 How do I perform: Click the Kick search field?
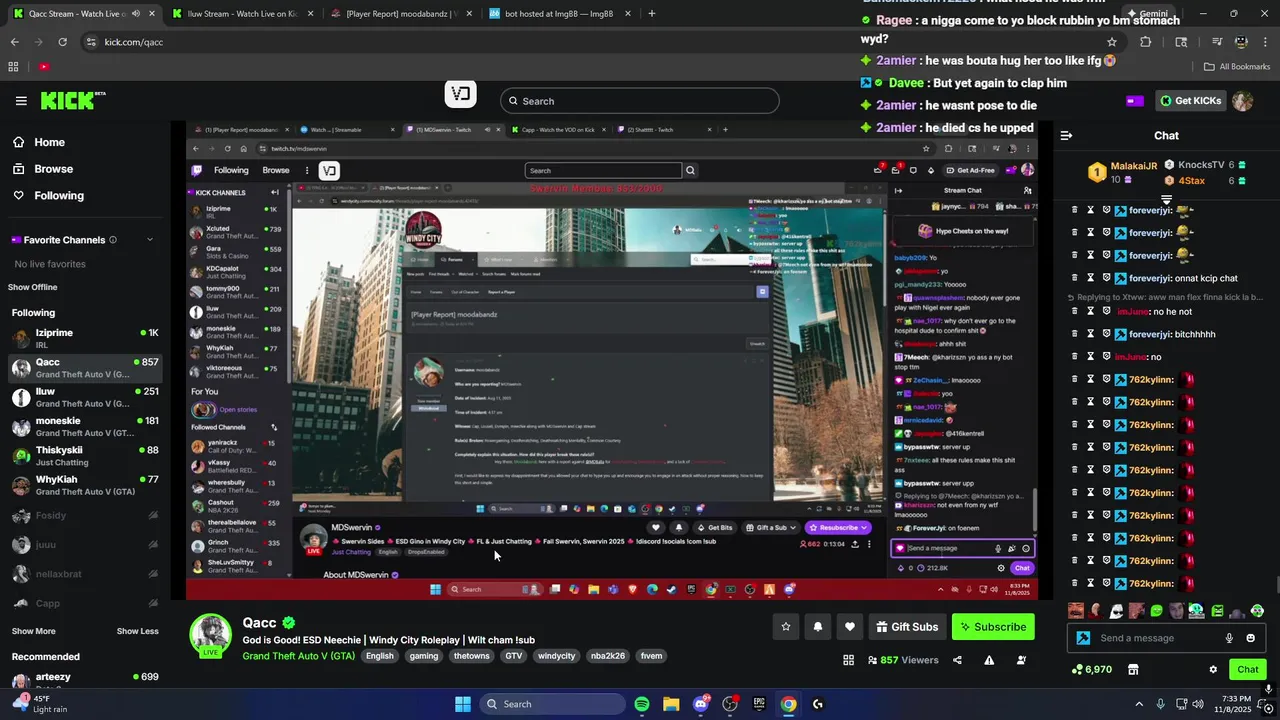tap(640, 101)
